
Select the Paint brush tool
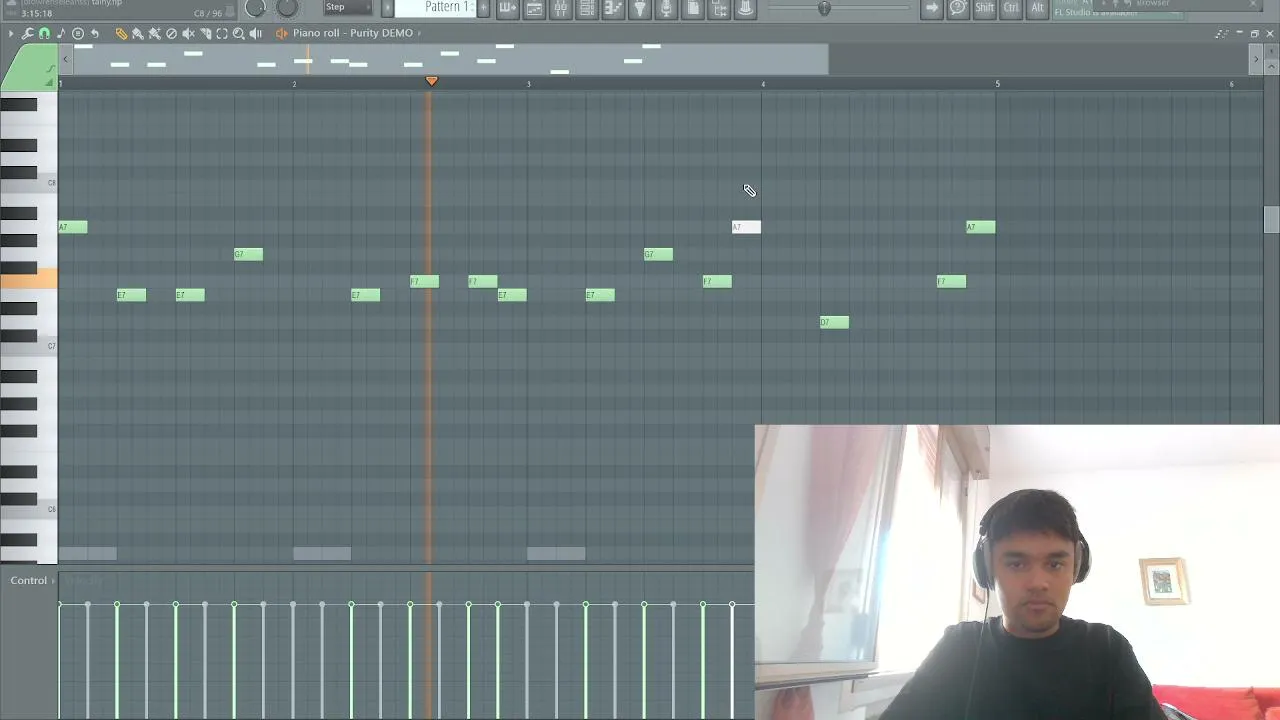point(138,33)
